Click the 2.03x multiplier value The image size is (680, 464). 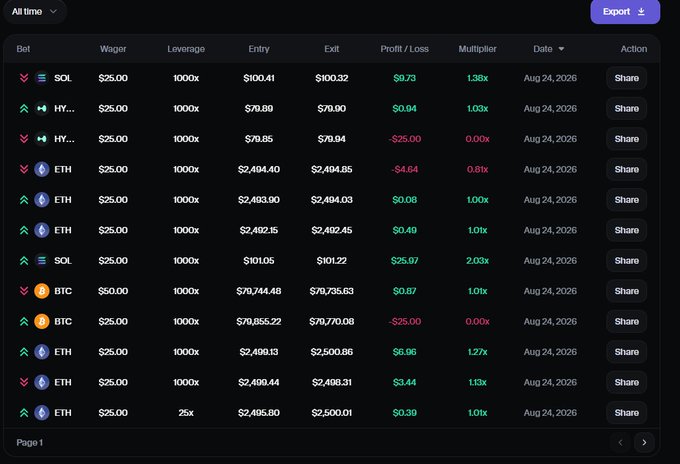pyautogui.click(x=477, y=261)
